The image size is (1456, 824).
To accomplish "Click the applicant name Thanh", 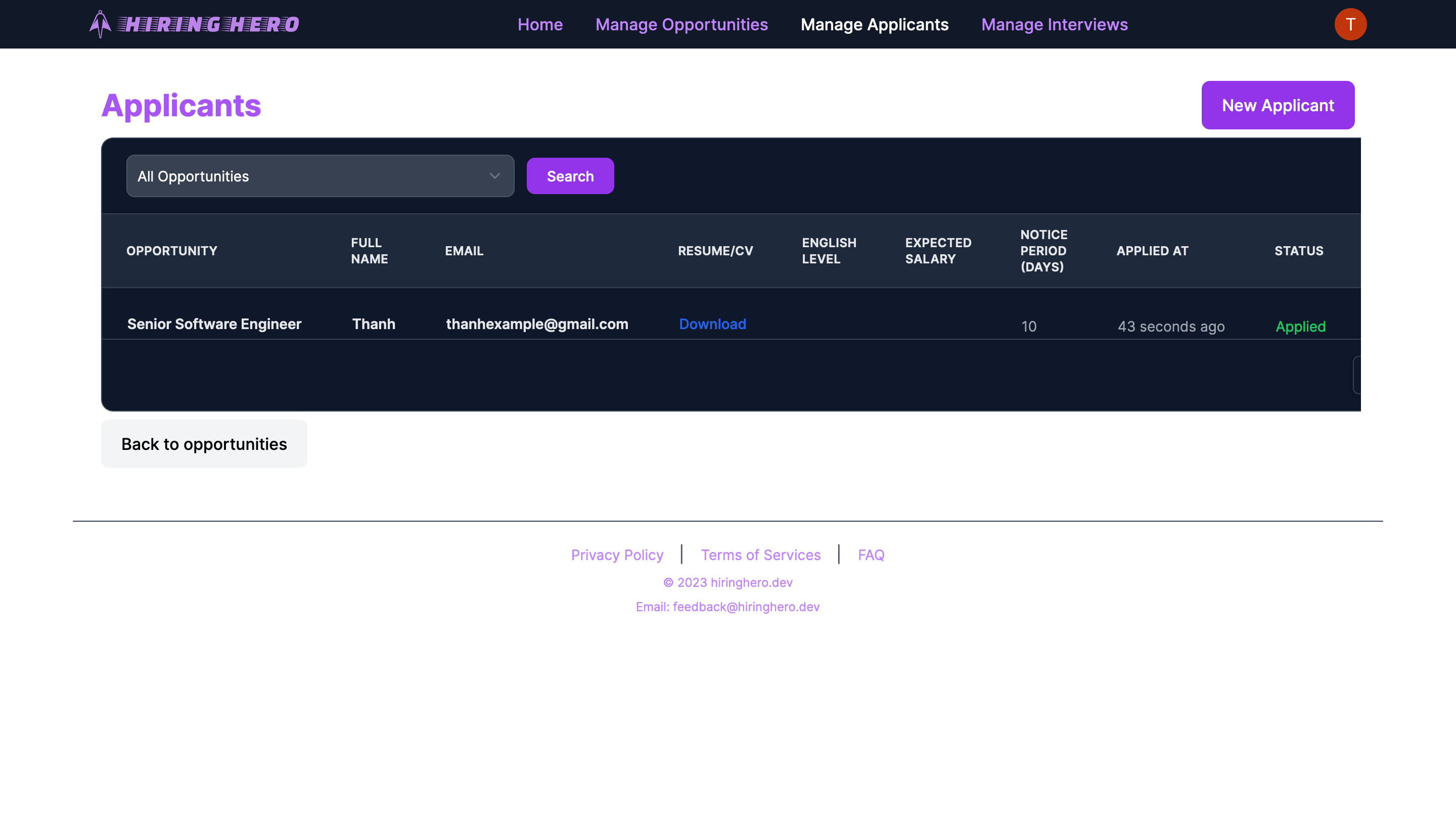I will (374, 324).
